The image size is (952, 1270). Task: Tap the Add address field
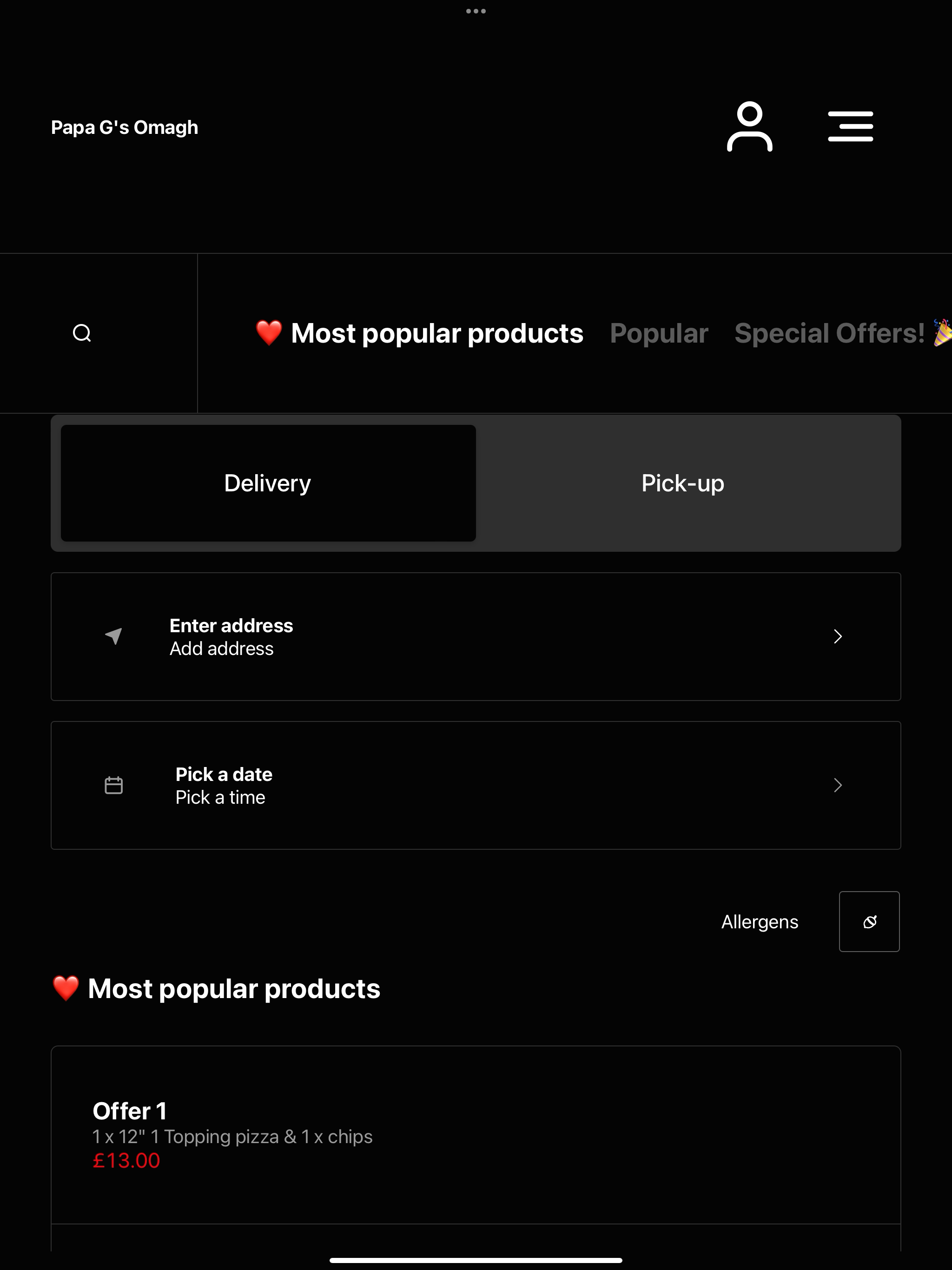click(x=222, y=648)
